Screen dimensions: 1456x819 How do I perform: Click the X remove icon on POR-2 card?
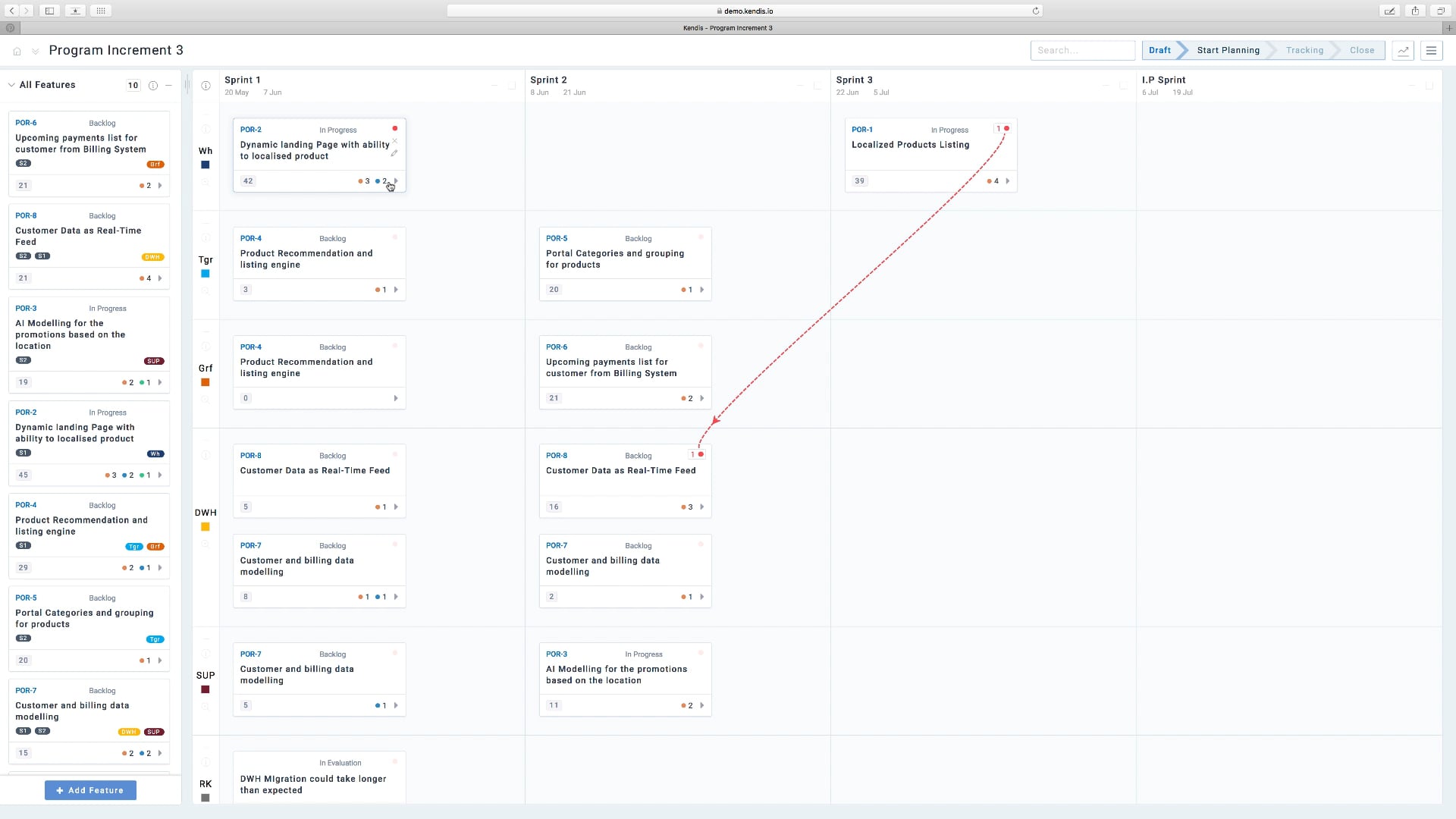[394, 141]
